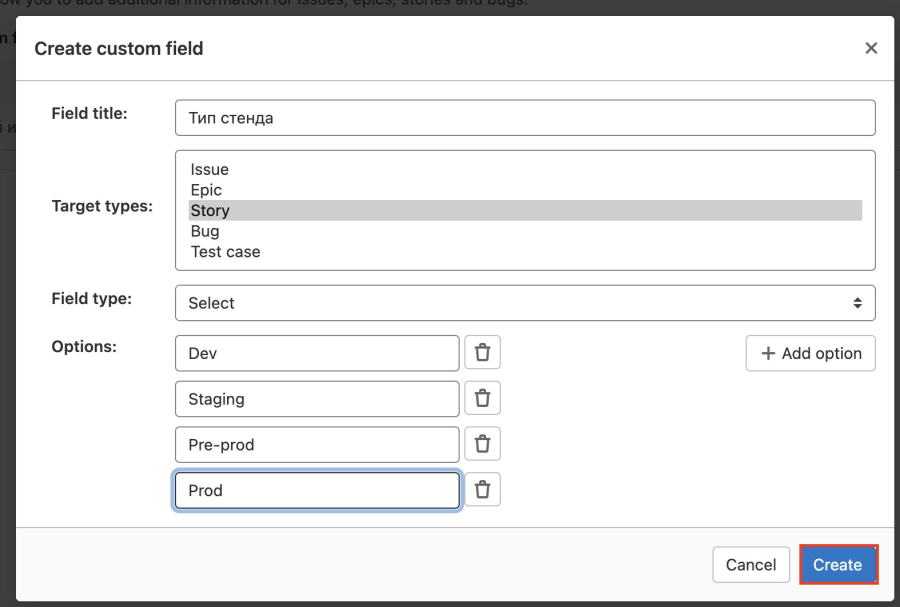Remove the Staging option using trash icon
The image size is (900, 607).
click(x=482, y=398)
